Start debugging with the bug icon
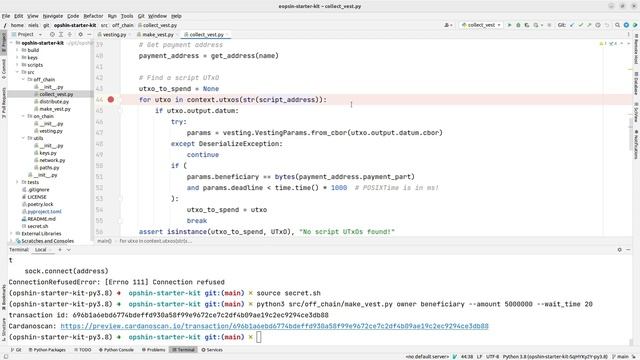This screenshot has height=360, width=640. coord(518,25)
